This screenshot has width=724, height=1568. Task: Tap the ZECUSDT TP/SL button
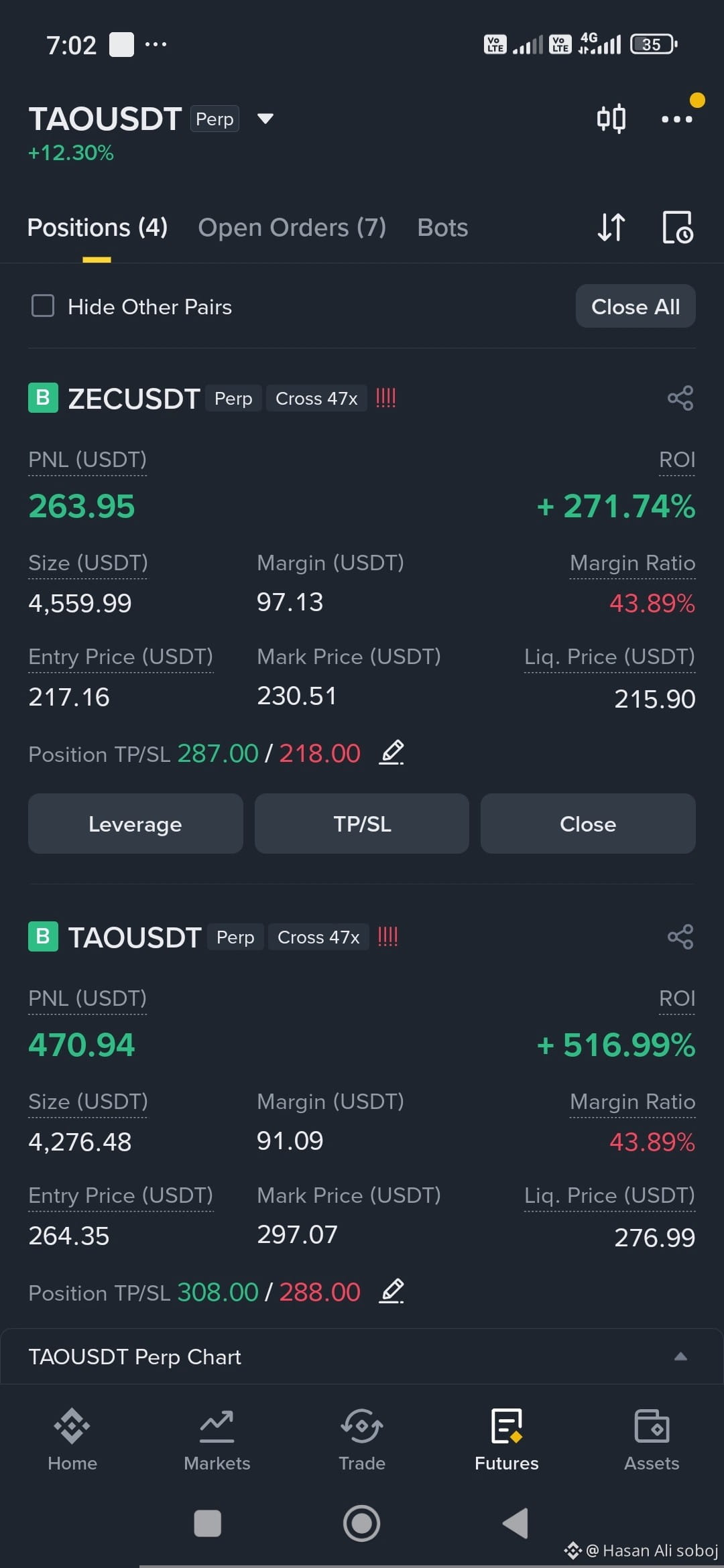(x=362, y=824)
